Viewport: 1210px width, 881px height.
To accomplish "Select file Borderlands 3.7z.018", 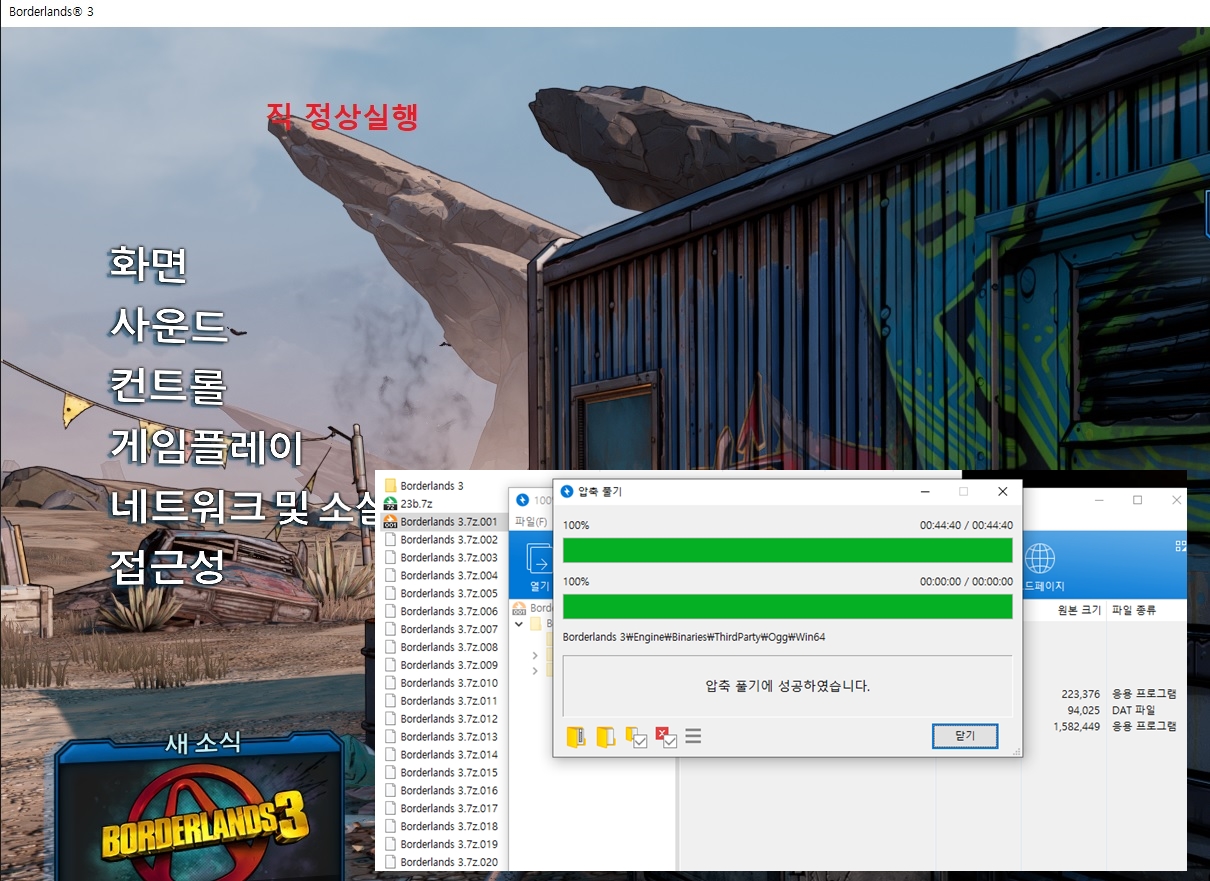I will [449, 827].
